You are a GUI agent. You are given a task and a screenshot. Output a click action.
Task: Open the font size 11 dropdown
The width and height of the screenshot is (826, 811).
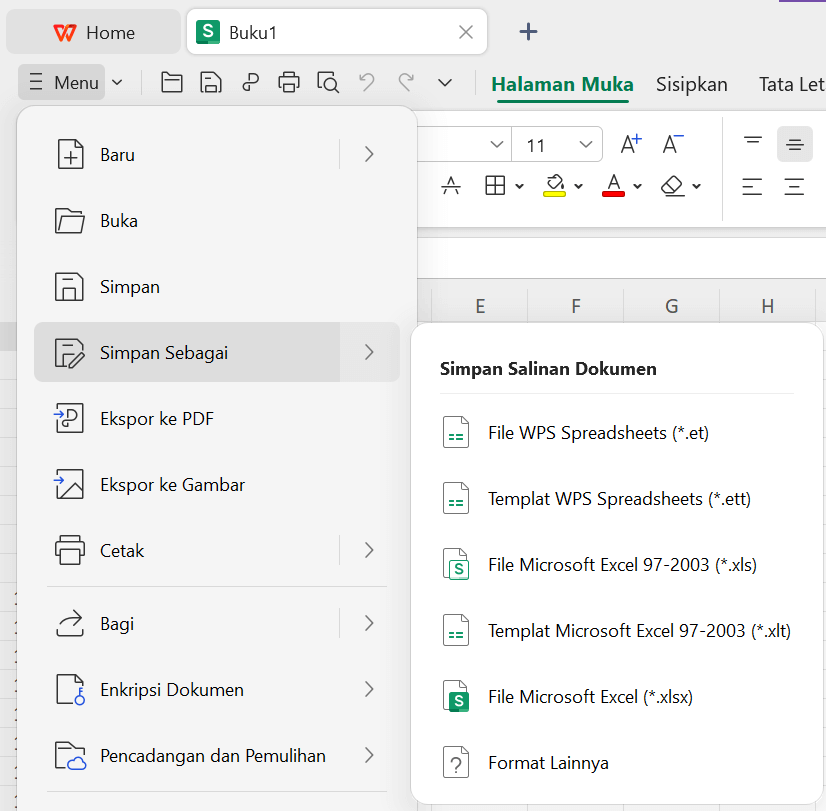[586, 145]
